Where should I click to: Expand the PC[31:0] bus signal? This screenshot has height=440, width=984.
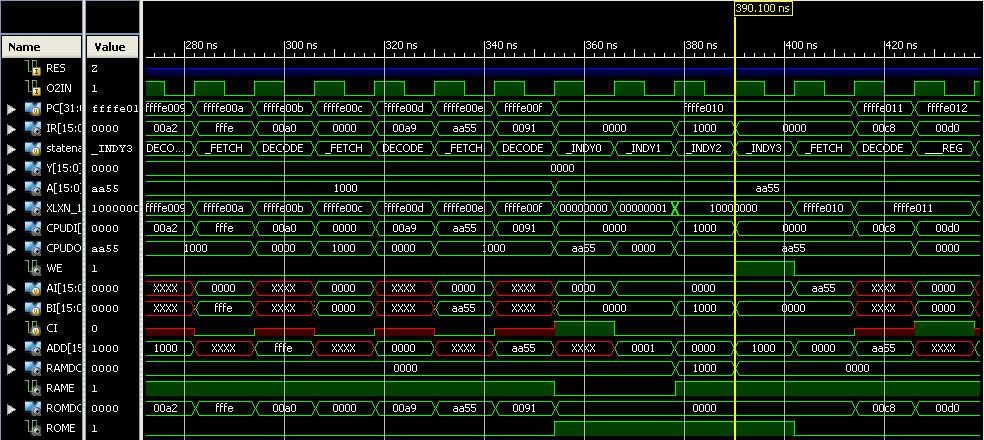pos(11,108)
